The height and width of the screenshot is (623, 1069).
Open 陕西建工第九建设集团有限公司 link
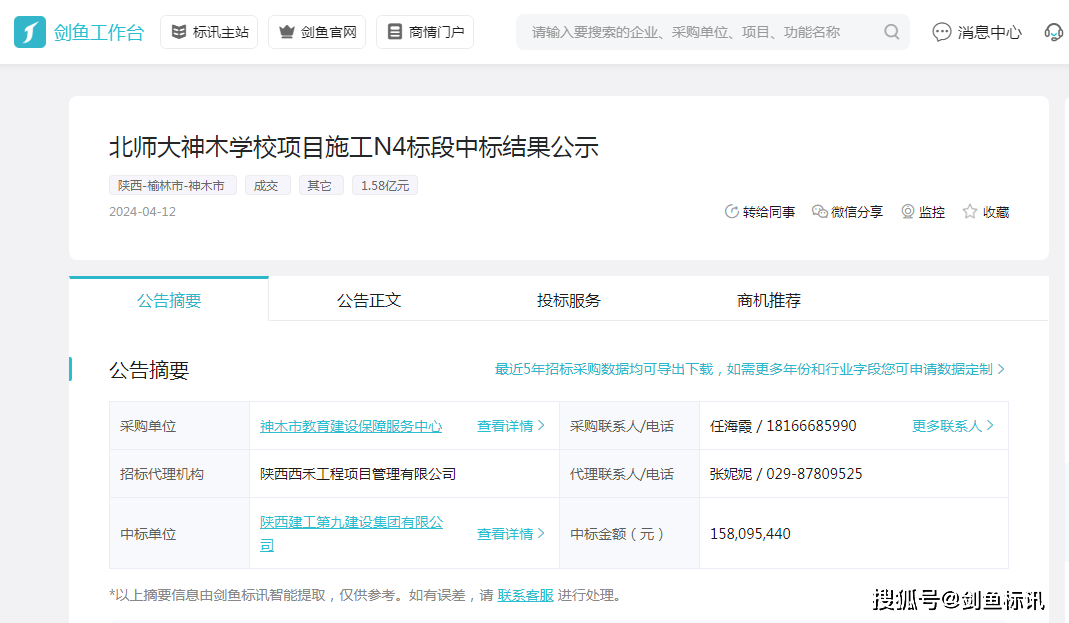tap(351, 533)
